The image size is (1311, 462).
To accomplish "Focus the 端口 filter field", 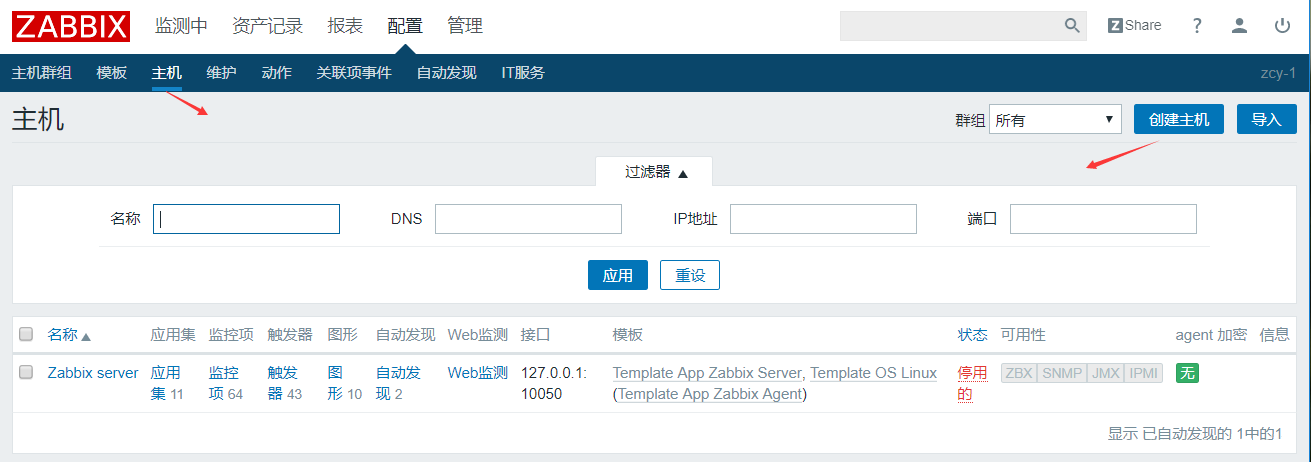I will click(1103, 219).
